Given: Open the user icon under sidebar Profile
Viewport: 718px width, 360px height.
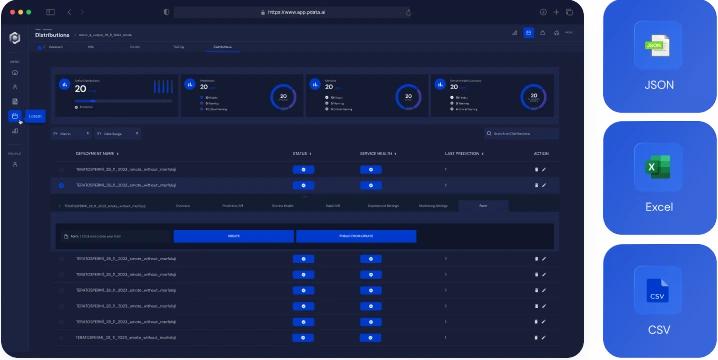Looking at the screenshot, I should pyautogui.click(x=15, y=164).
